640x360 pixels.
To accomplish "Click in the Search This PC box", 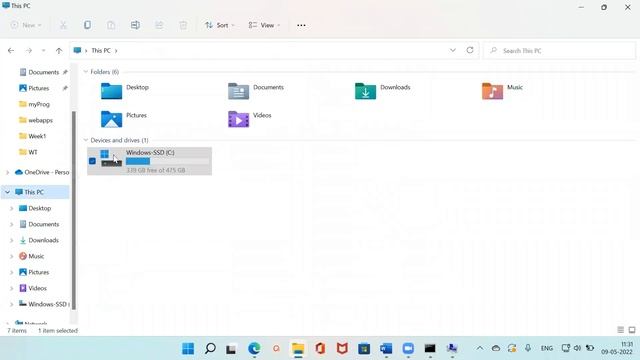I will 560,51.
